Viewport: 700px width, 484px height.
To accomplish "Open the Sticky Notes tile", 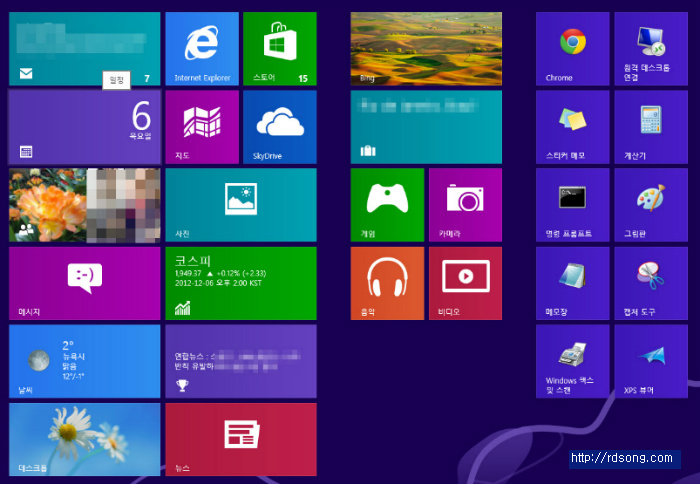I will point(572,126).
